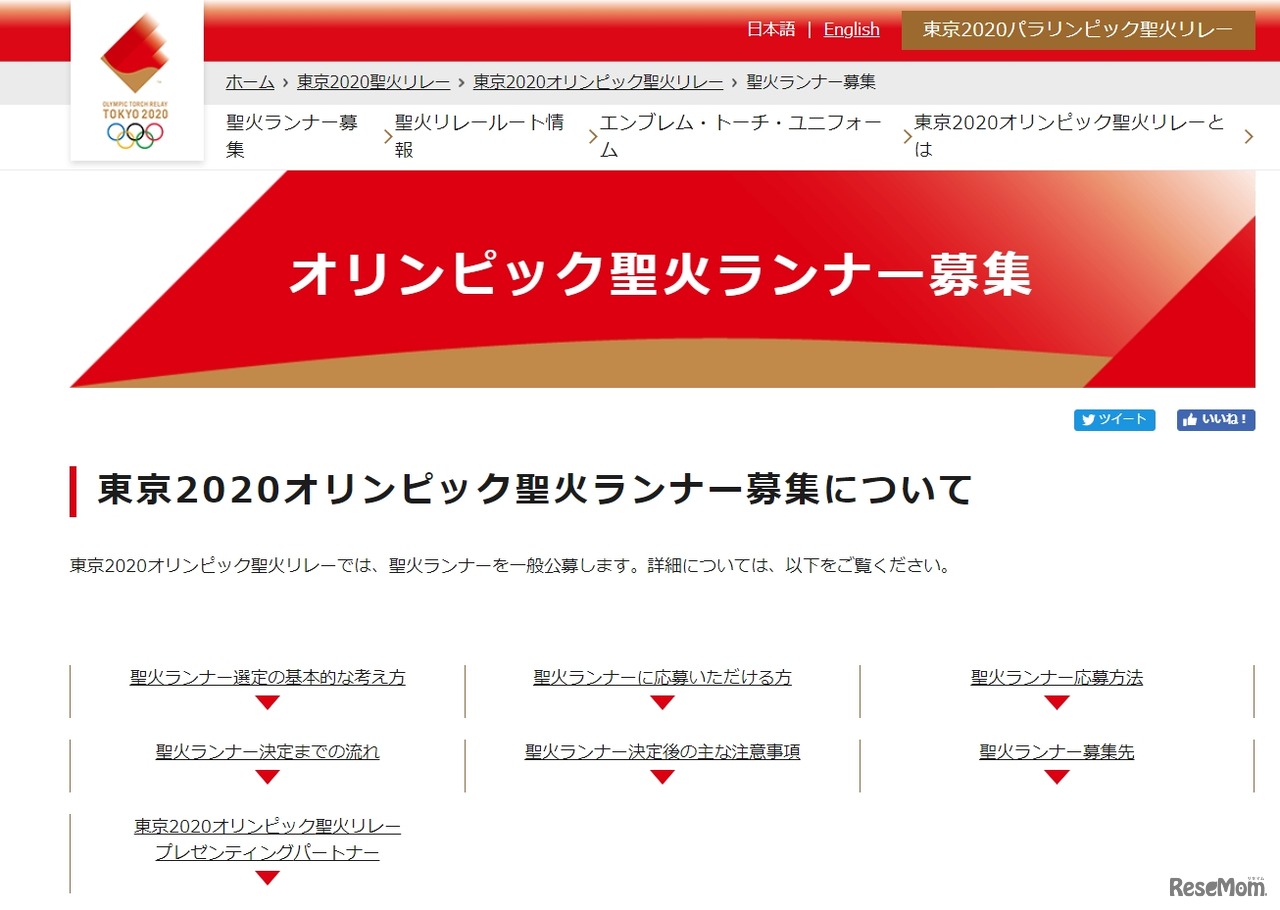Image resolution: width=1280 pixels, height=910 pixels.
Task: Open the 東京2020聖火リレー breadcrumb link
Action: (x=372, y=82)
